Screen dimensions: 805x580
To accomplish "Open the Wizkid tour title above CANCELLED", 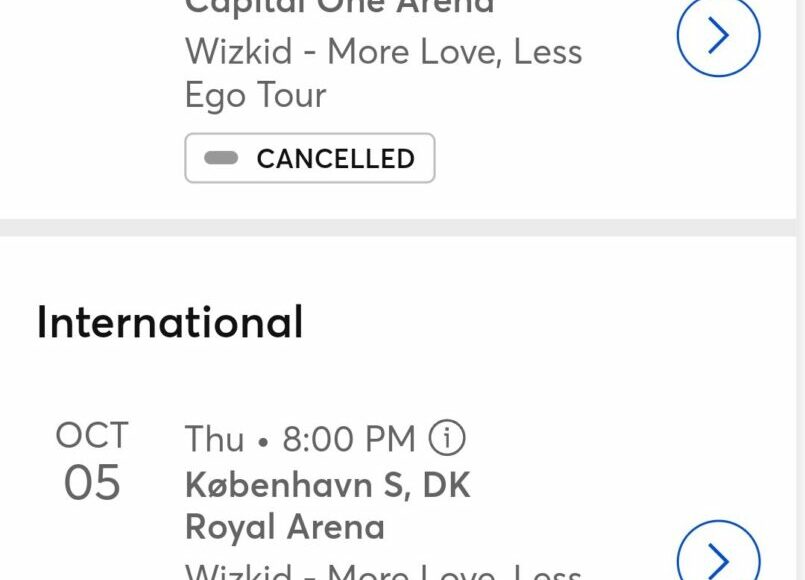I will tap(383, 52).
